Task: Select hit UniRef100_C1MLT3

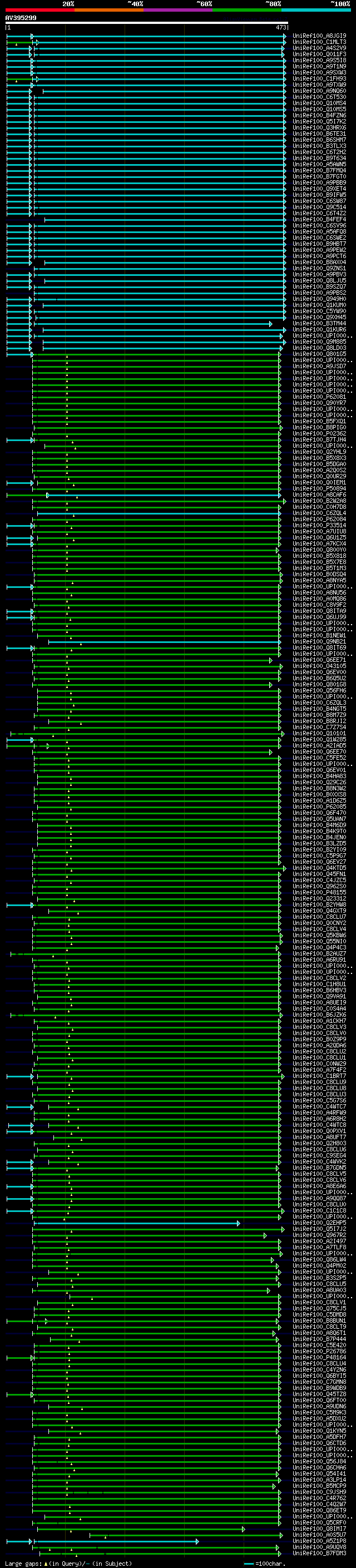Action: [x=319, y=42]
